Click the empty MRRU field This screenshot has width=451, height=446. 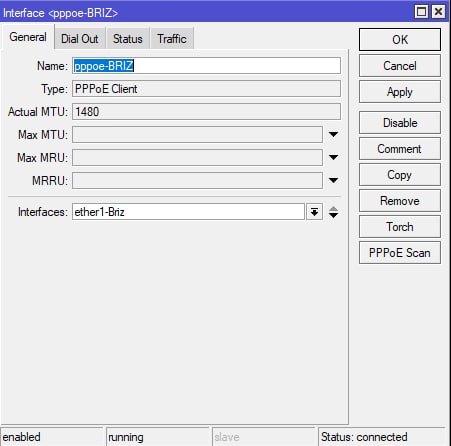(197, 181)
